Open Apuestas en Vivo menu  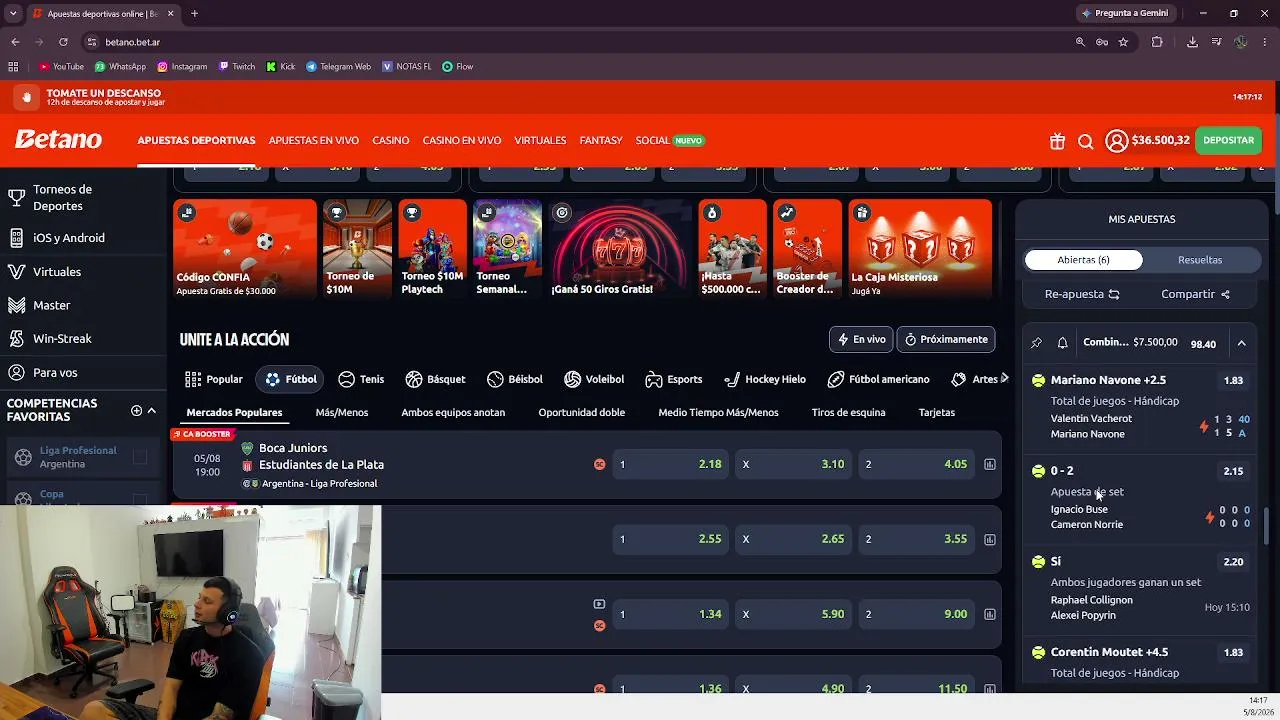pyautogui.click(x=314, y=141)
